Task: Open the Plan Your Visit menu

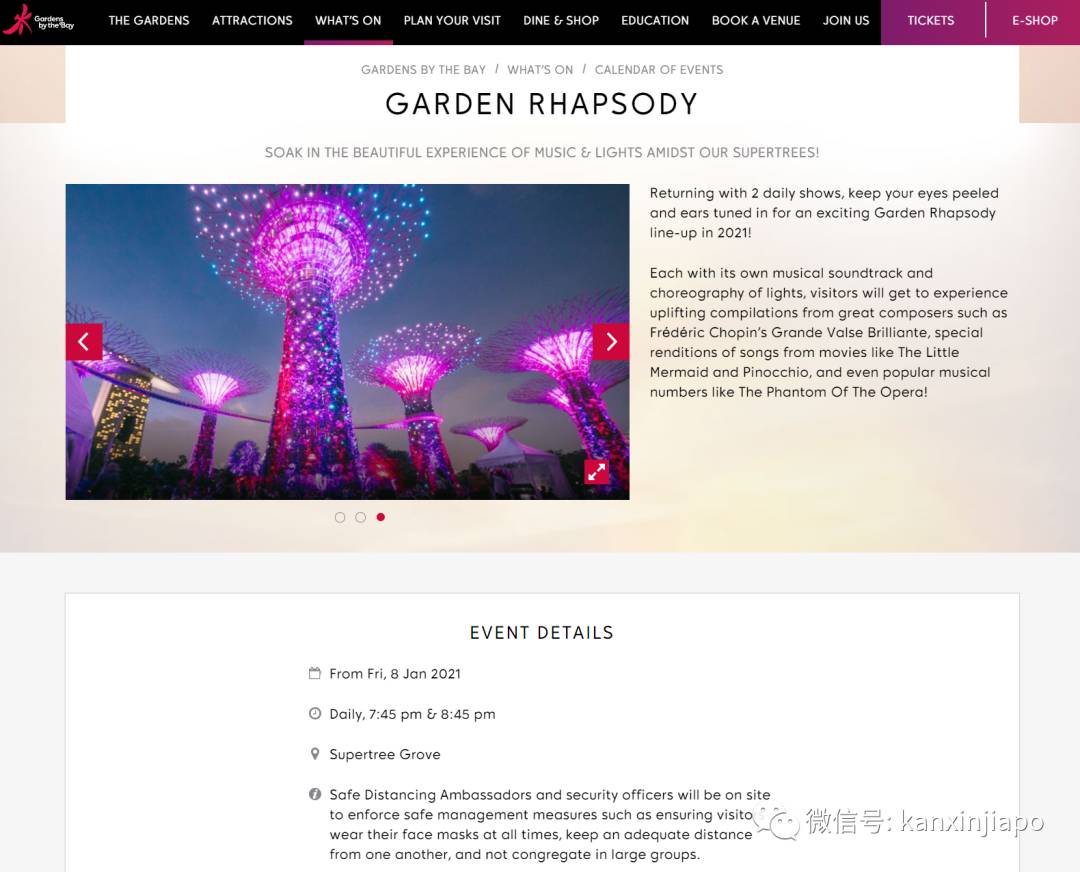Action: tap(452, 21)
